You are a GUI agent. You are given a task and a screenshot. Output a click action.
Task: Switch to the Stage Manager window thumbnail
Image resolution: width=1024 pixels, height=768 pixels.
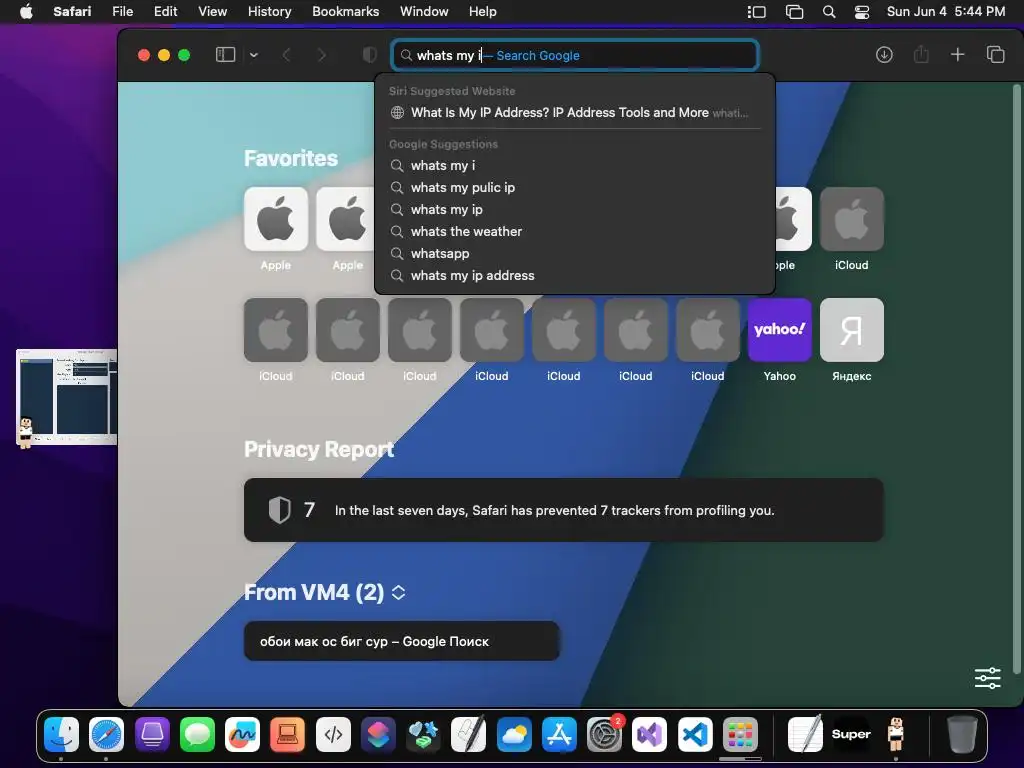(x=67, y=398)
